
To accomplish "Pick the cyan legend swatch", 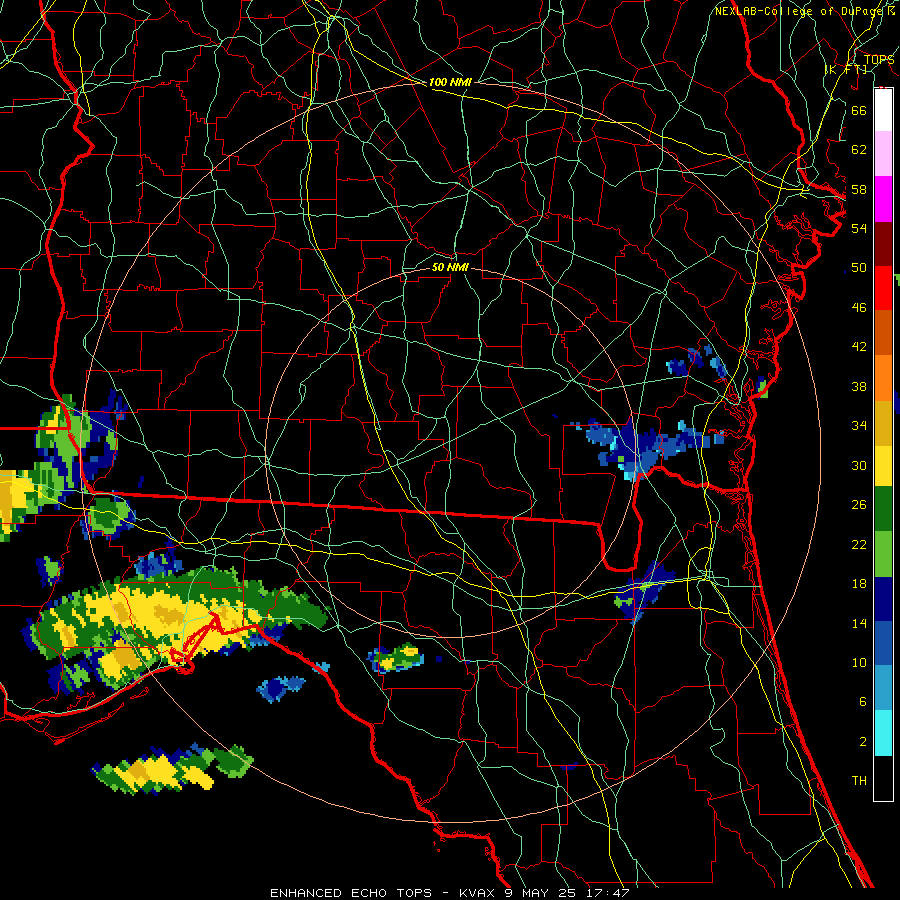I will click(883, 733).
